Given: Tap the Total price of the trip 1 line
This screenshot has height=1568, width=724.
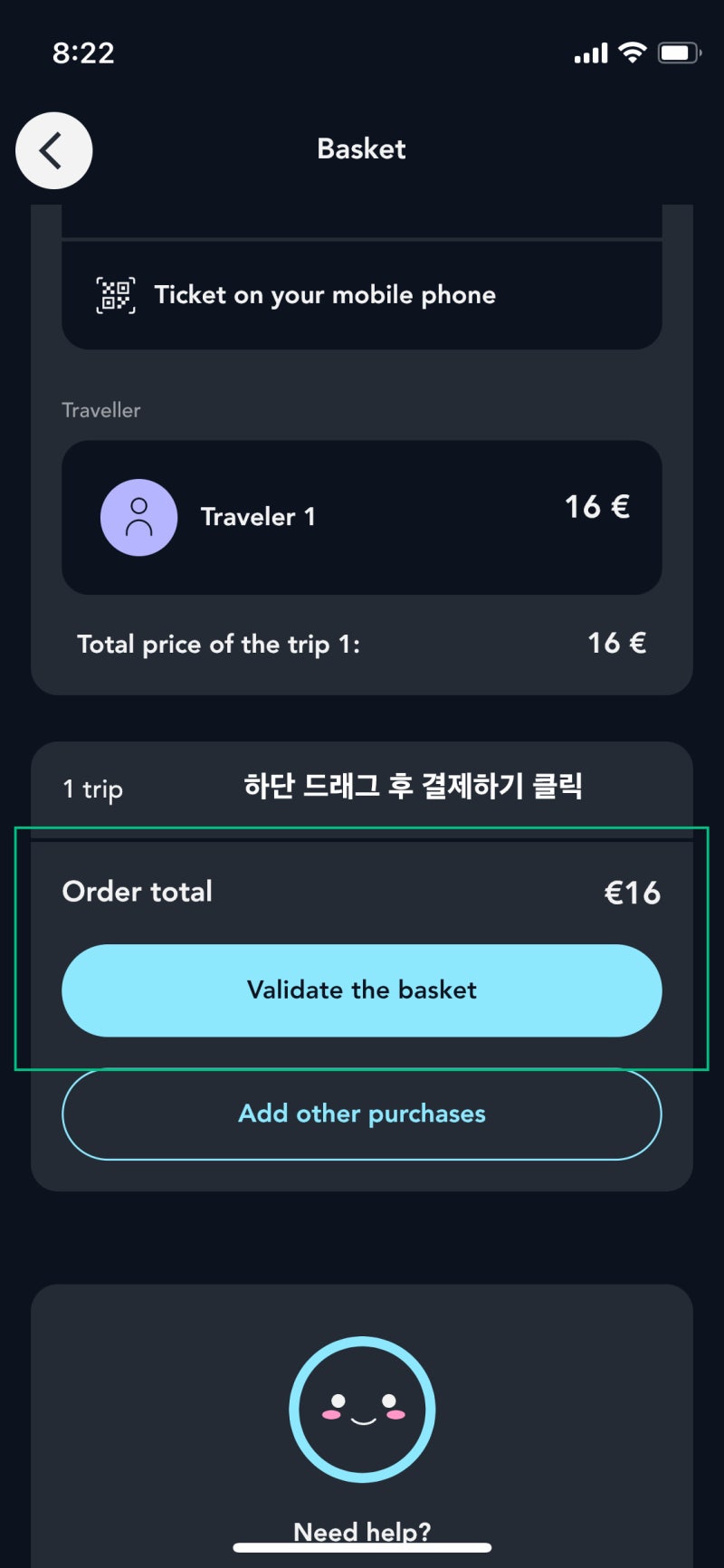Looking at the screenshot, I should point(362,644).
